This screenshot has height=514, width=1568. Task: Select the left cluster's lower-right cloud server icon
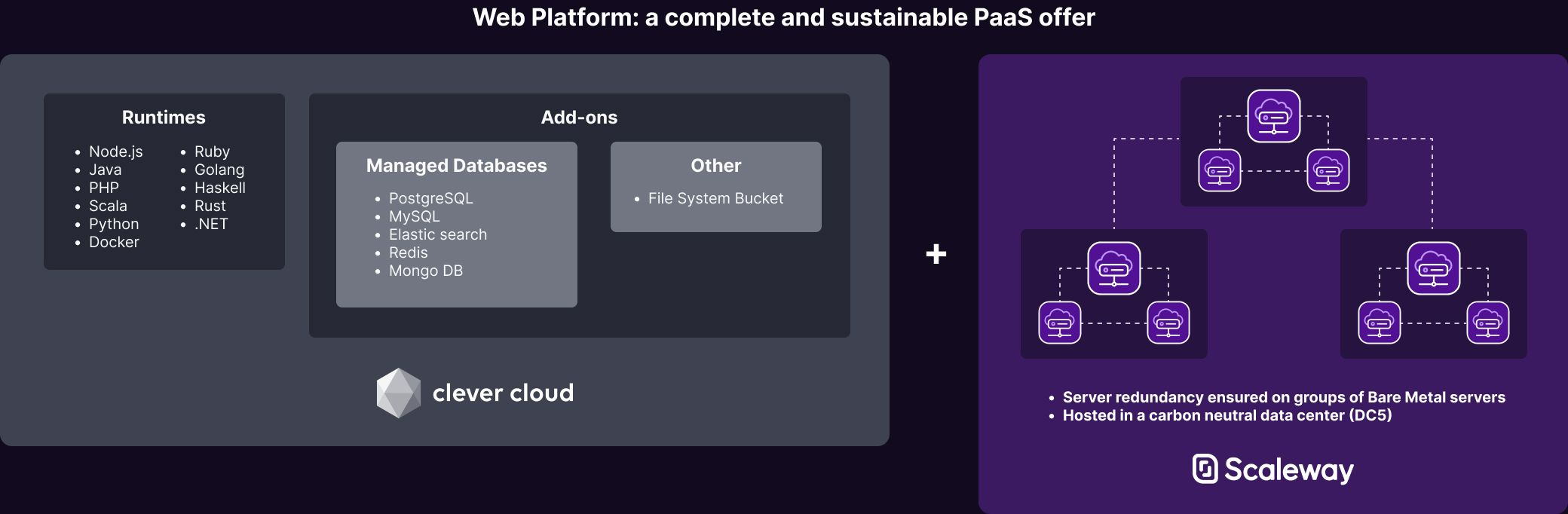(1168, 323)
